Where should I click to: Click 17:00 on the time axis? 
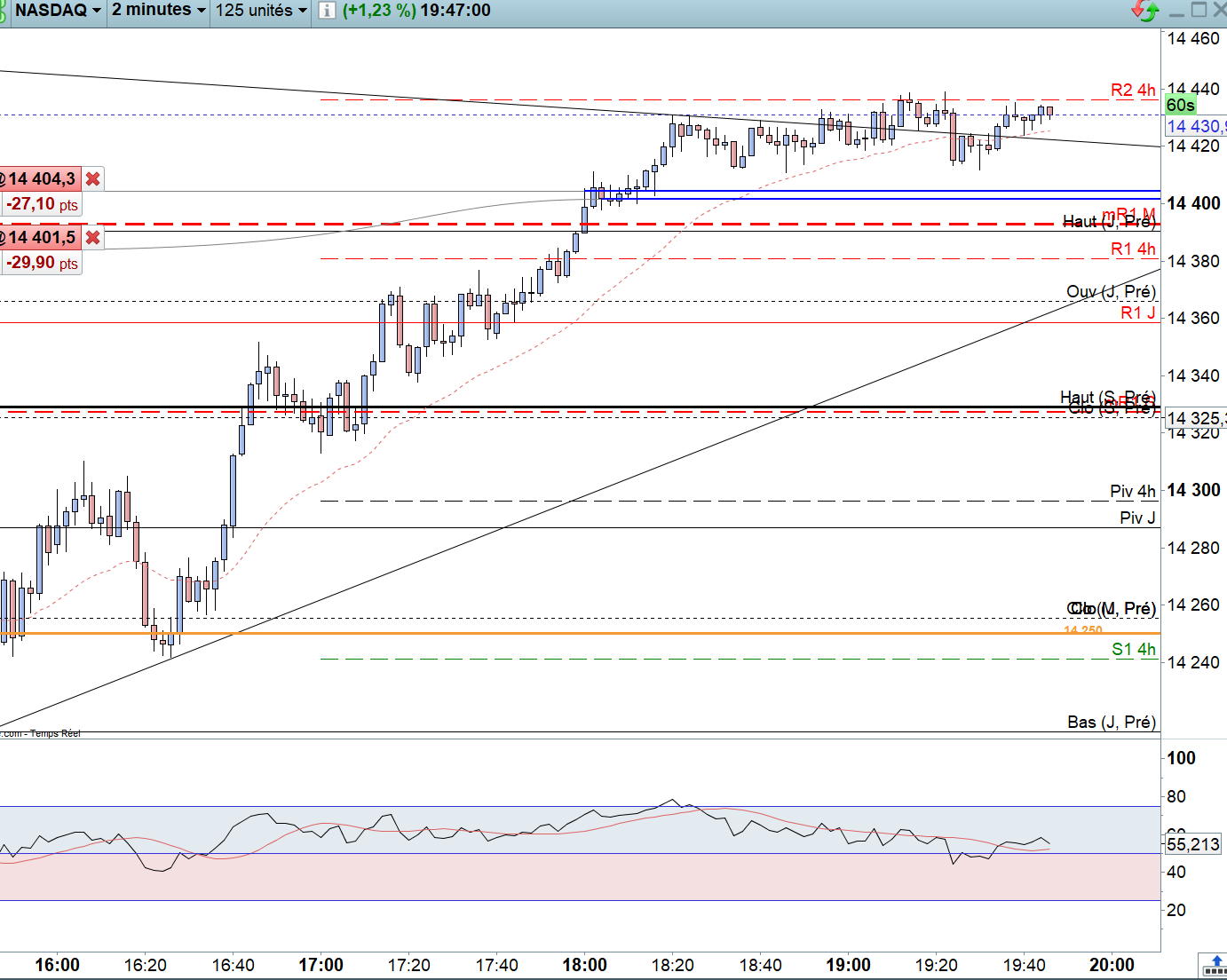[321, 965]
